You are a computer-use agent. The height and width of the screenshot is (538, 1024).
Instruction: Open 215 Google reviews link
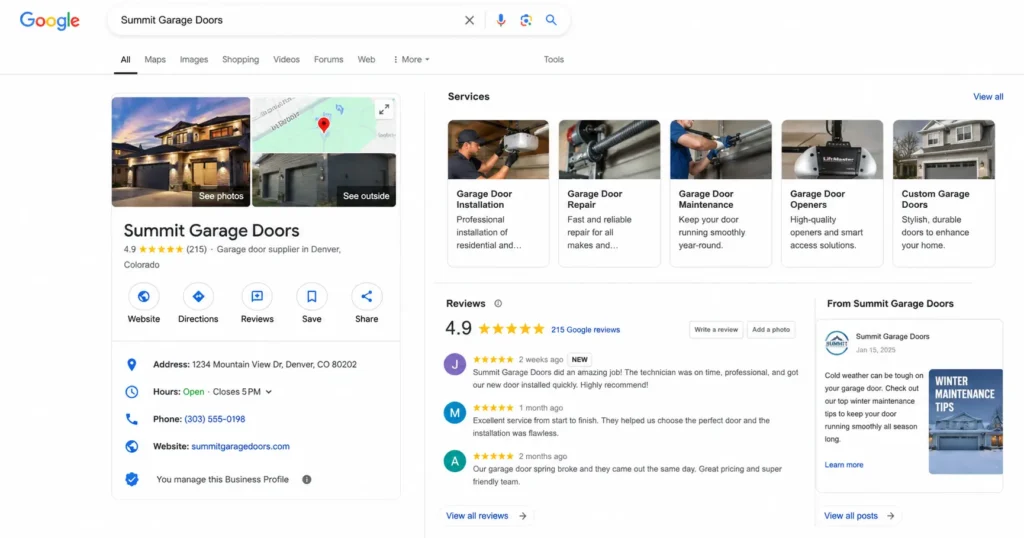pos(585,330)
